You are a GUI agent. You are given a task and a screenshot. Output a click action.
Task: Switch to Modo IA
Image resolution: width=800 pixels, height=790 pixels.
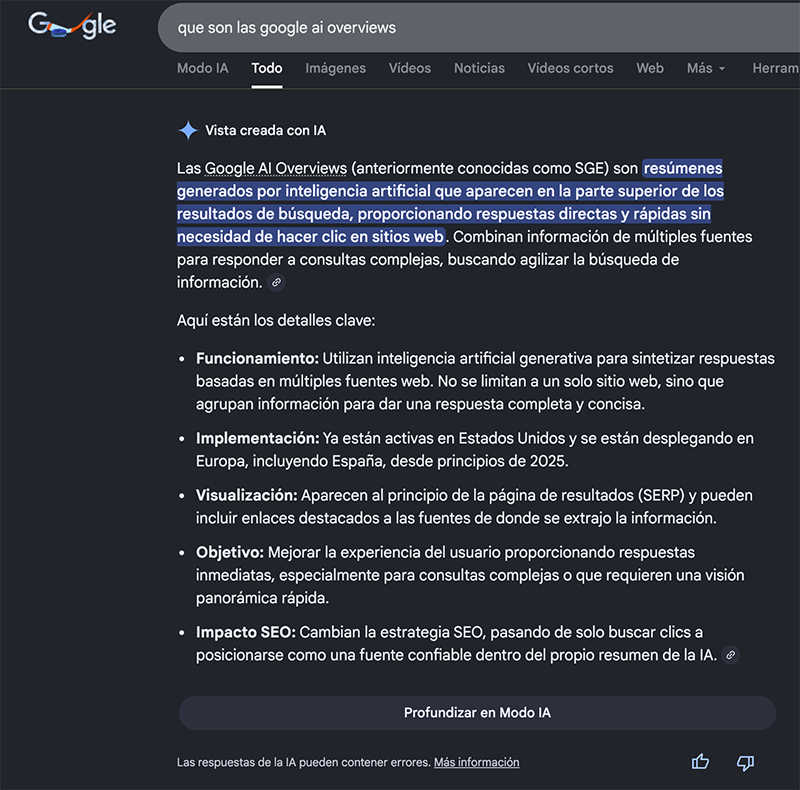click(x=202, y=68)
